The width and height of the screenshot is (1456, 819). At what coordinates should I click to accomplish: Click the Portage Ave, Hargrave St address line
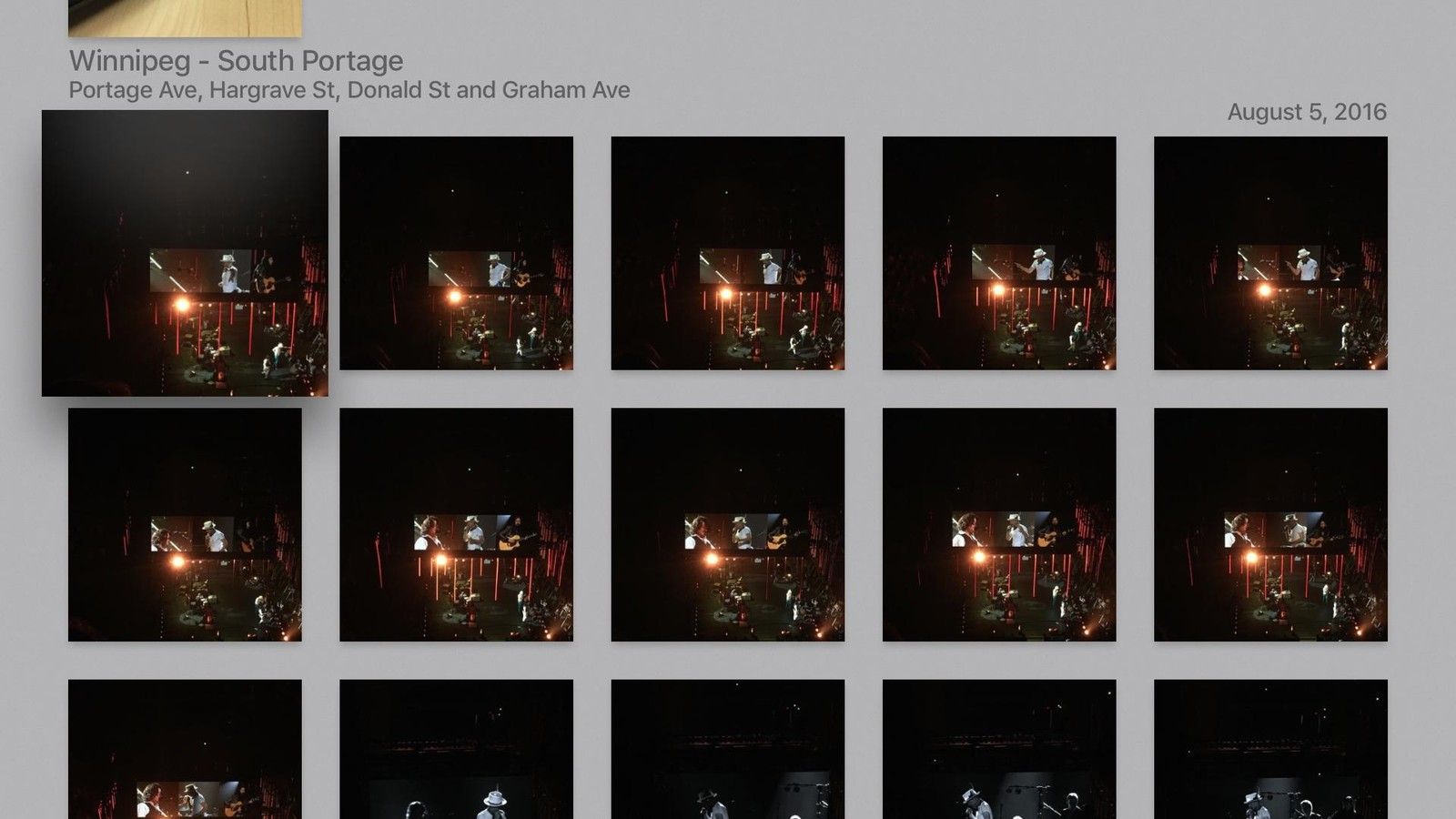pos(349,90)
